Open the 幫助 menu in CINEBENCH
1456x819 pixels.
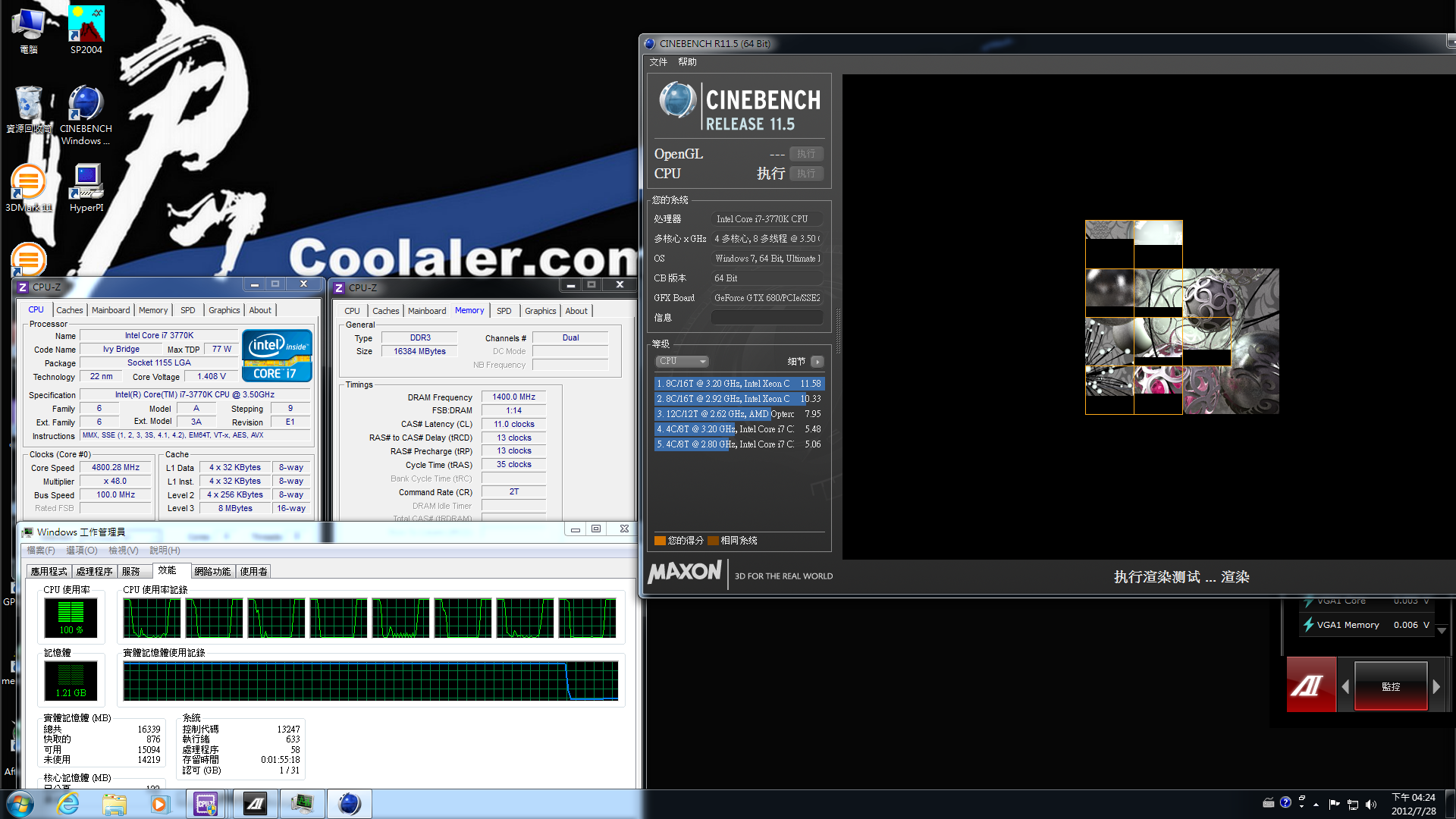click(687, 62)
